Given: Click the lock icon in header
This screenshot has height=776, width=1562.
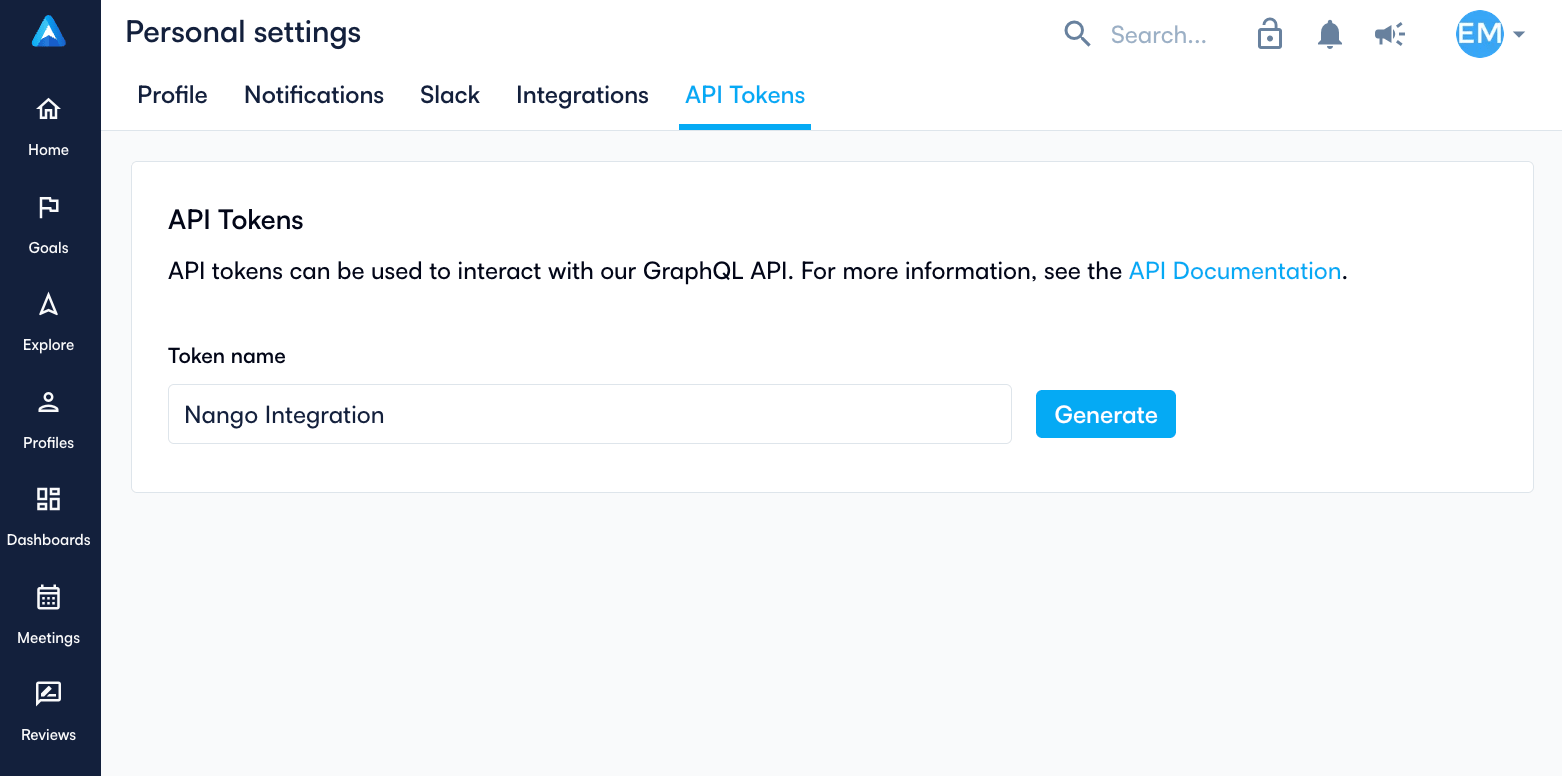Looking at the screenshot, I should click(x=1270, y=34).
